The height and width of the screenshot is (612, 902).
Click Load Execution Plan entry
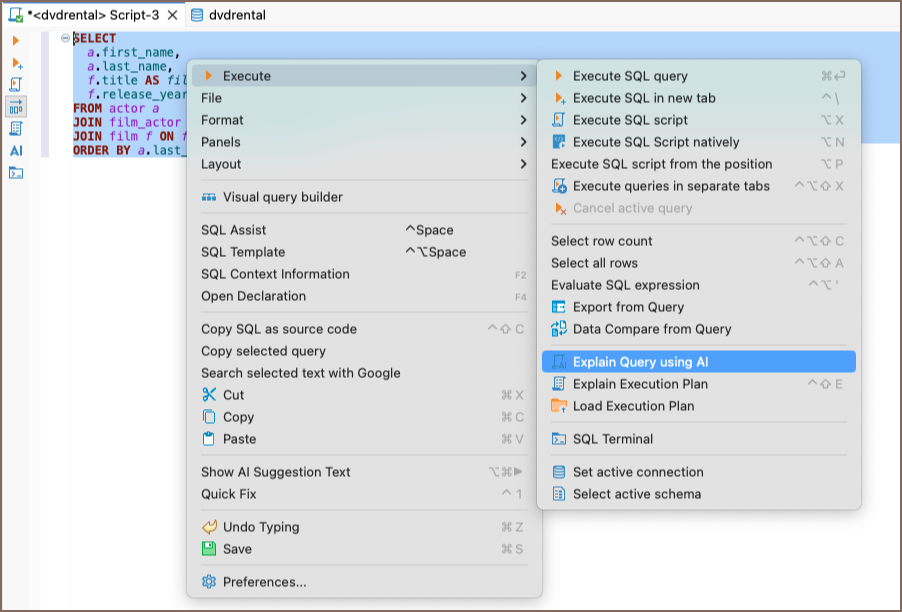[633, 406]
